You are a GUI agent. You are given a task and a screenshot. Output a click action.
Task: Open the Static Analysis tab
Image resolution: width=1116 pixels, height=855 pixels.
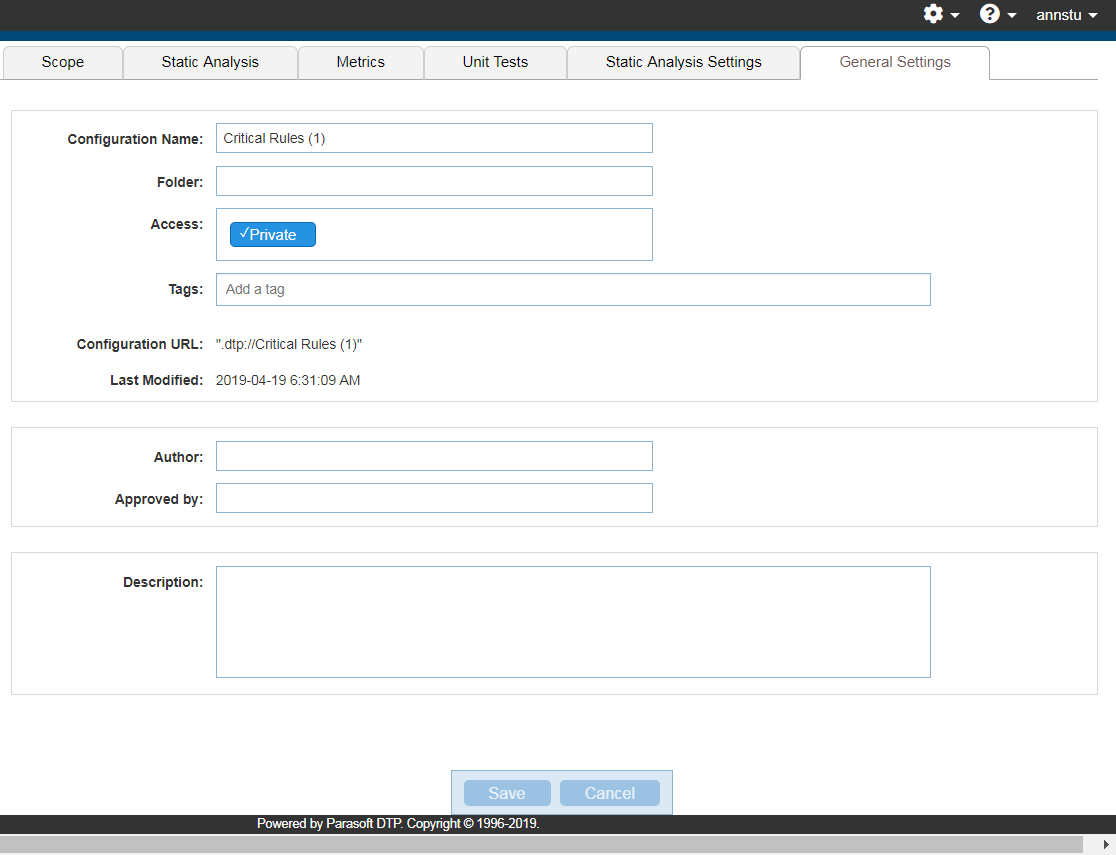pyautogui.click(x=210, y=63)
